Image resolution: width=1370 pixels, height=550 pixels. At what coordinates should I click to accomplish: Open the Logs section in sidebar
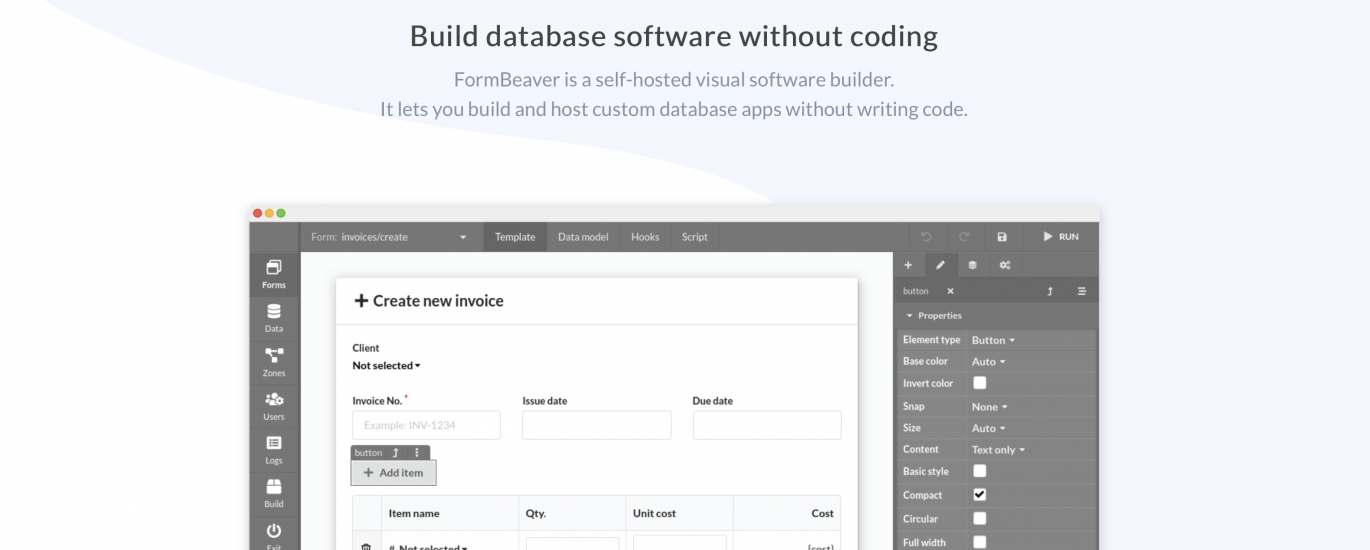click(274, 450)
